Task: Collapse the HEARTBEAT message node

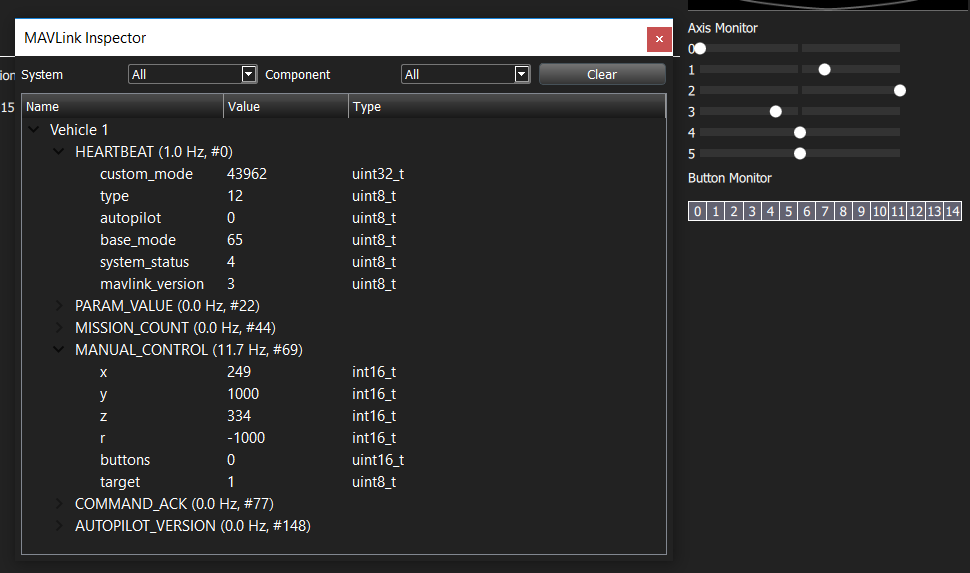Action: [59, 152]
